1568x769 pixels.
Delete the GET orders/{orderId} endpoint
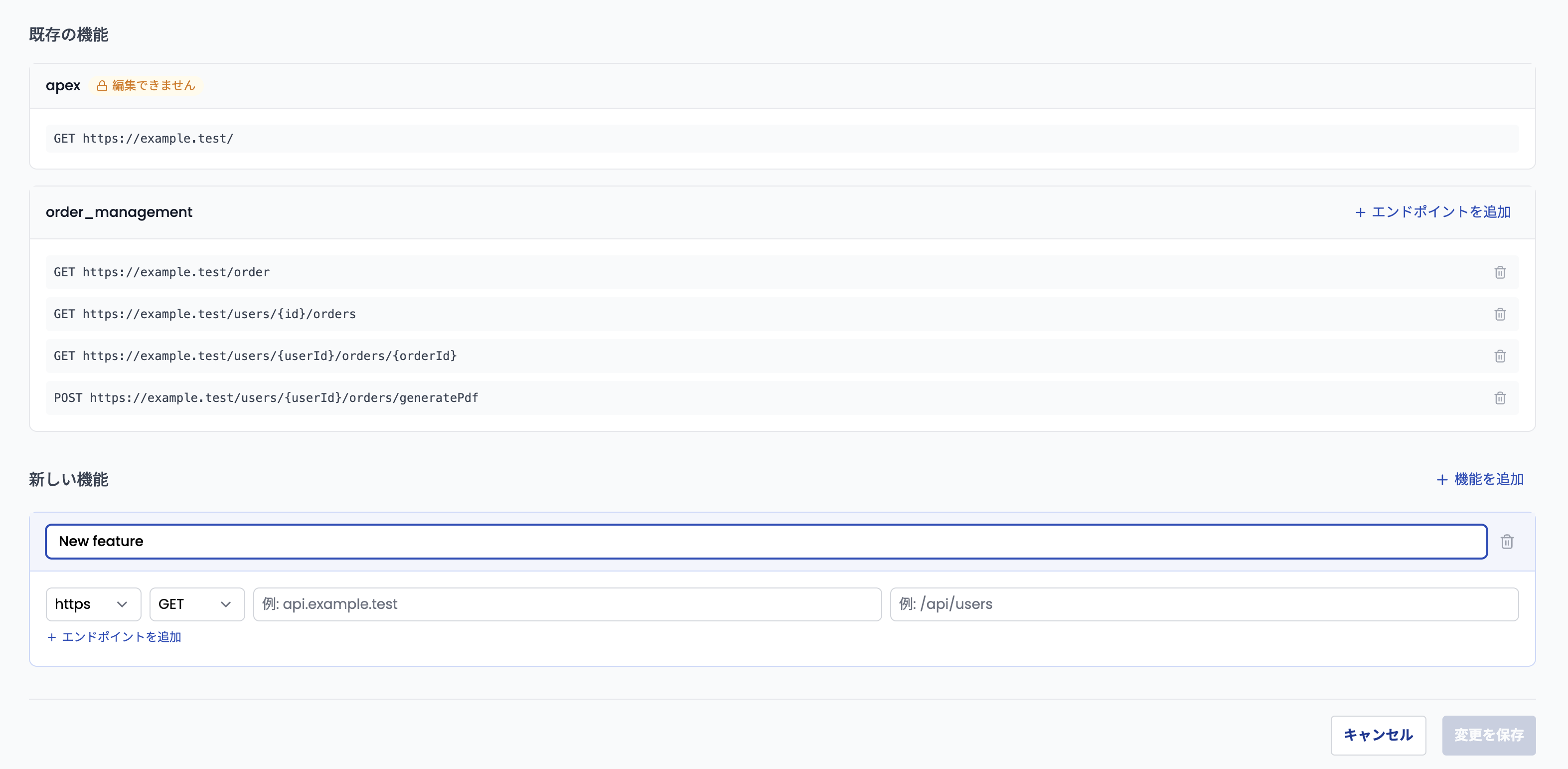tap(1500, 356)
